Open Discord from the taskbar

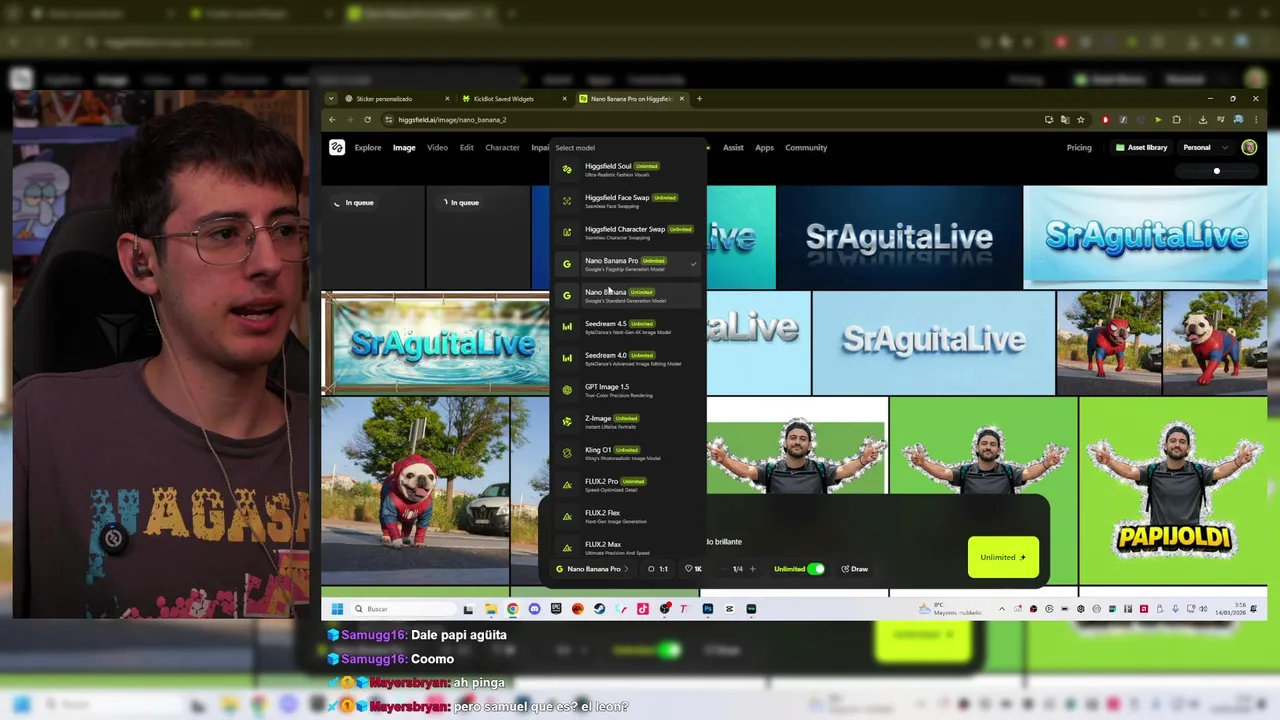[x=534, y=609]
